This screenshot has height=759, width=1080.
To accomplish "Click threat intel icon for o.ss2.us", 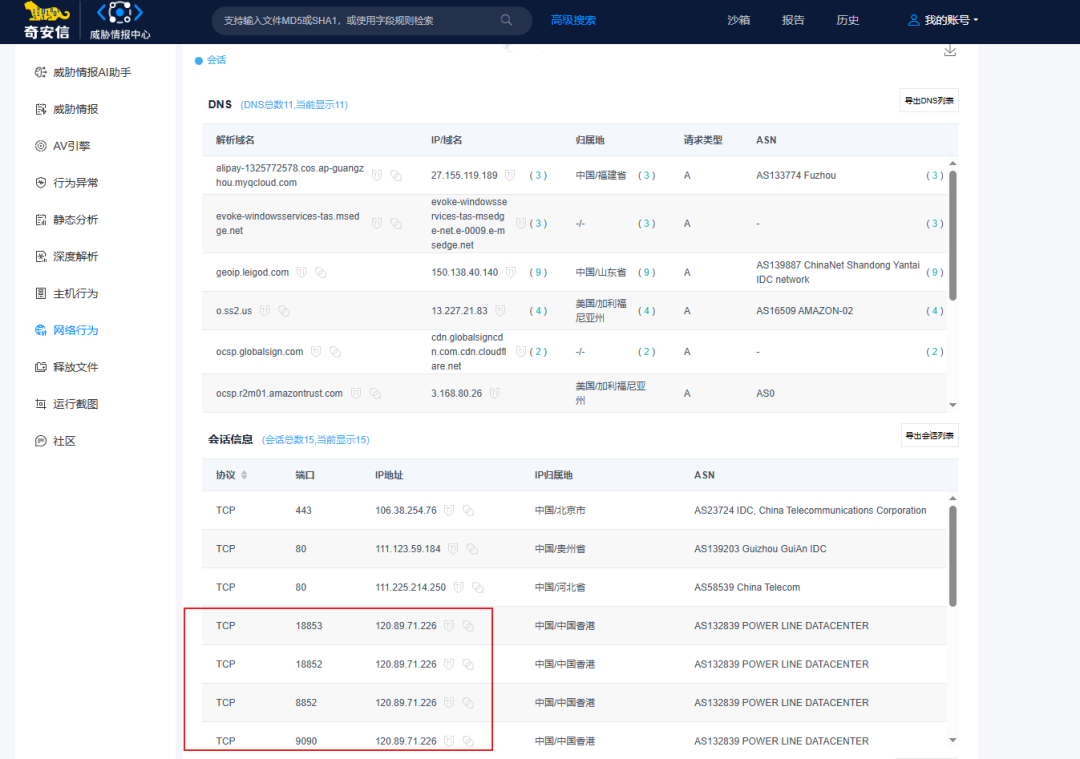I will (264, 311).
